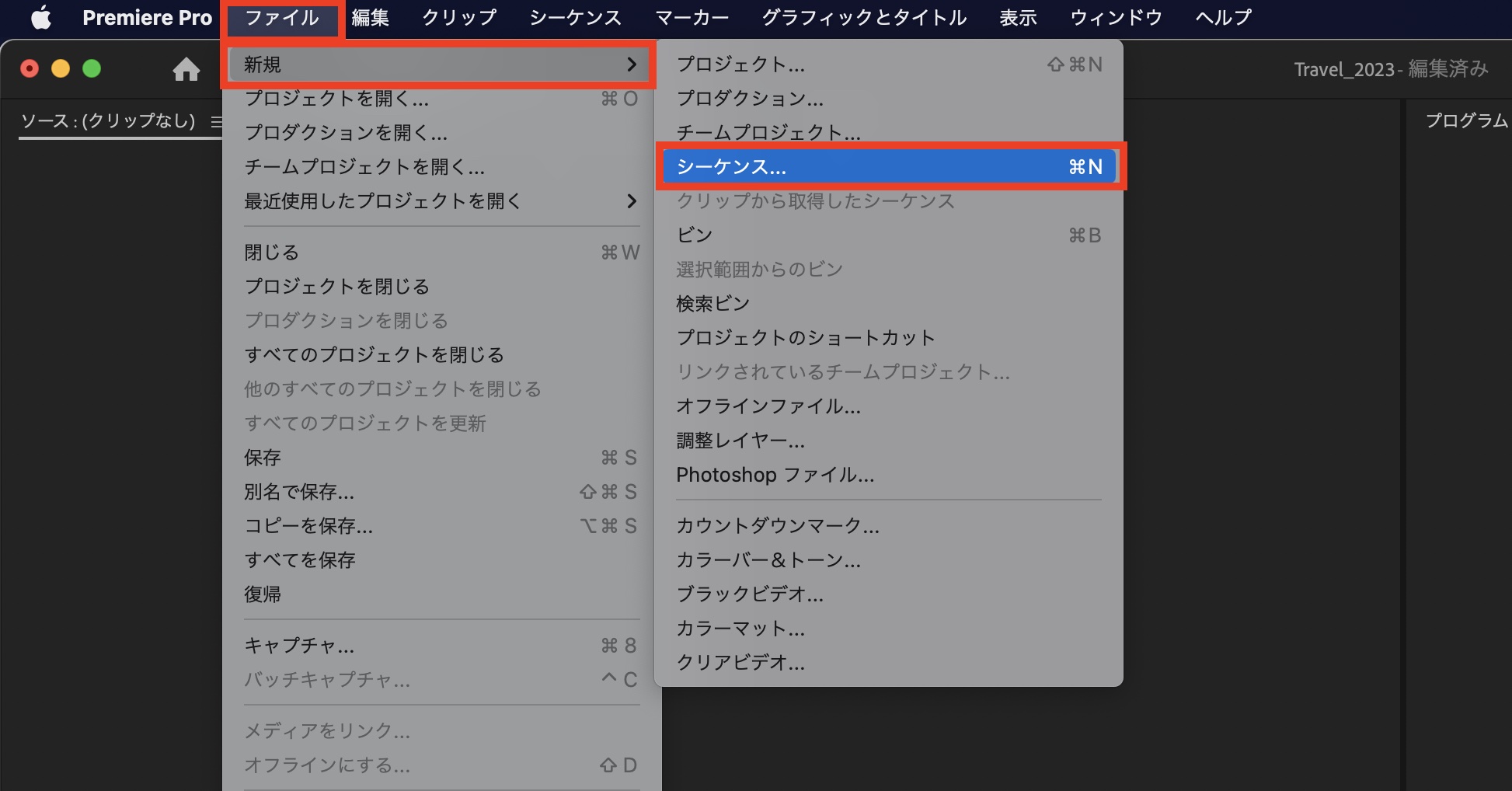Choose プロジェクトを開く… from File menu
This screenshot has width=1512, height=791.
(x=442, y=99)
